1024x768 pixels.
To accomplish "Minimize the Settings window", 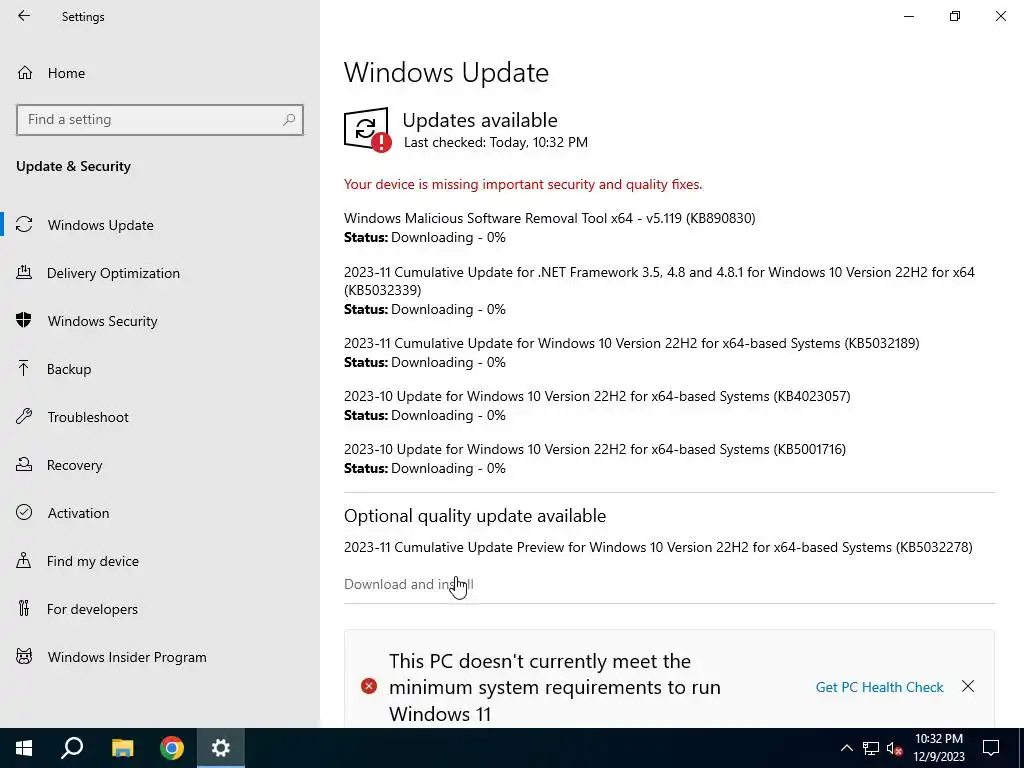I will (x=908, y=16).
